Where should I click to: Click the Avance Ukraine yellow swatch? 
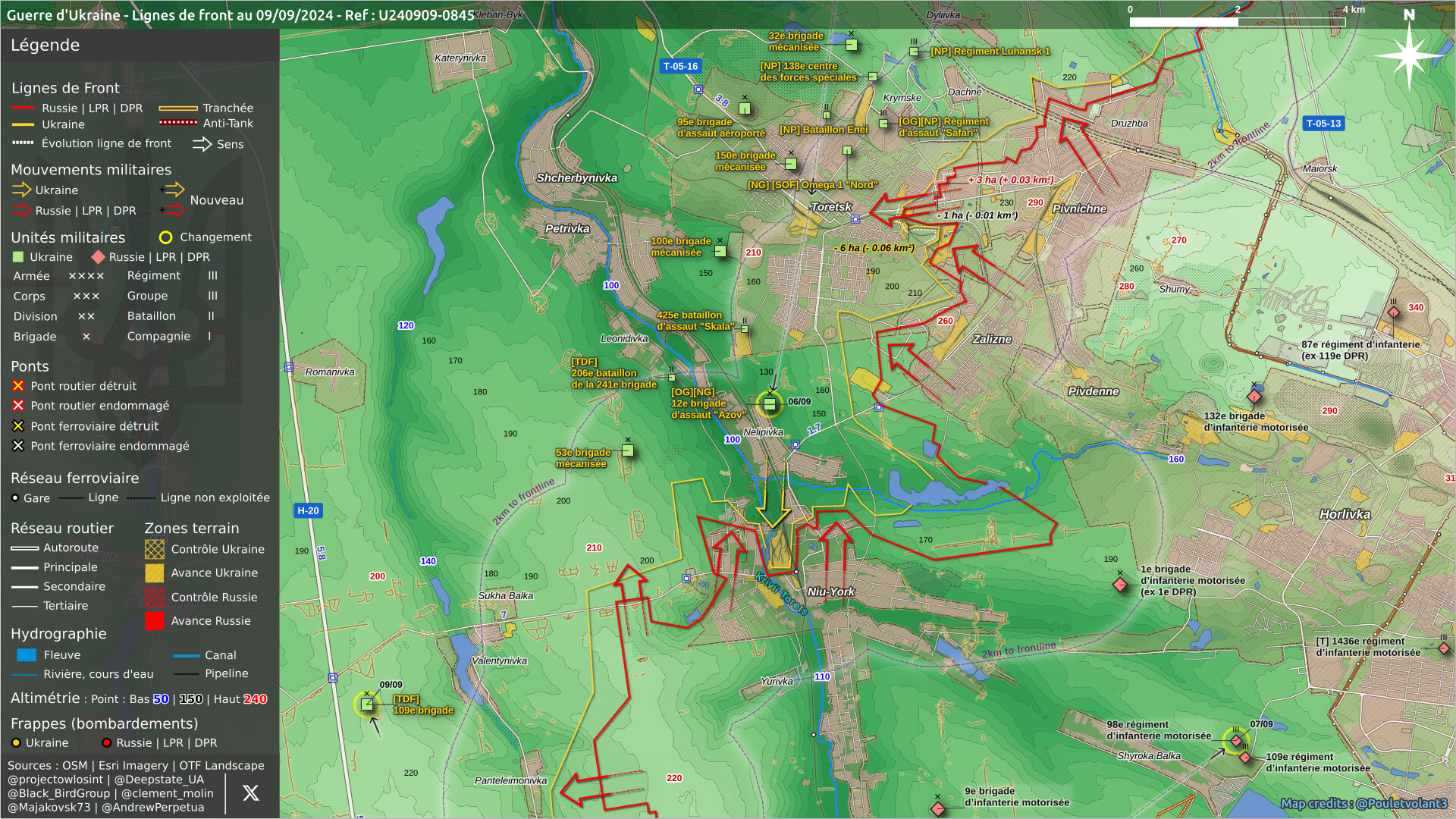pyautogui.click(x=154, y=573)
